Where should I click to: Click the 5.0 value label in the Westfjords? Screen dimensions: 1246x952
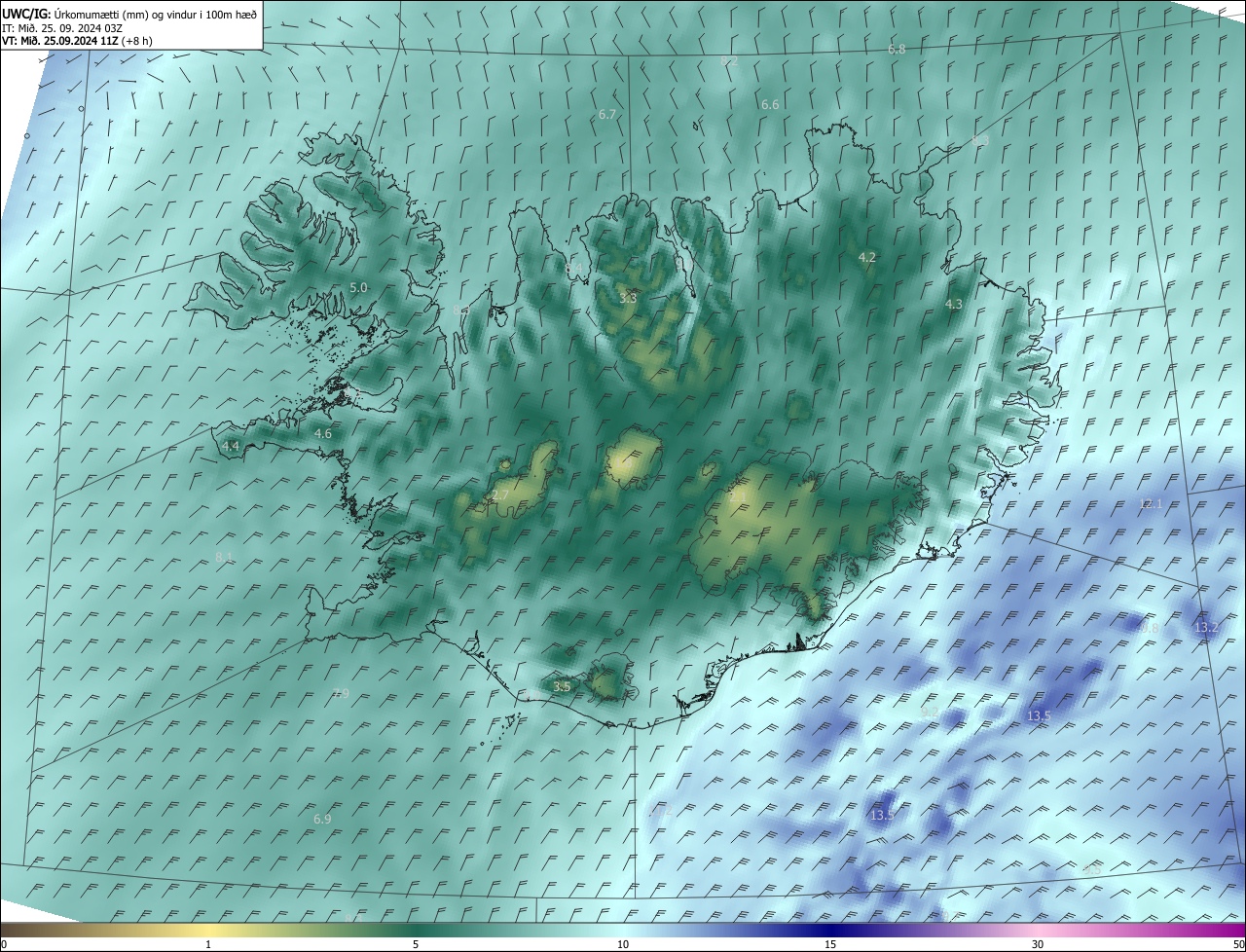tap(358, 288)
